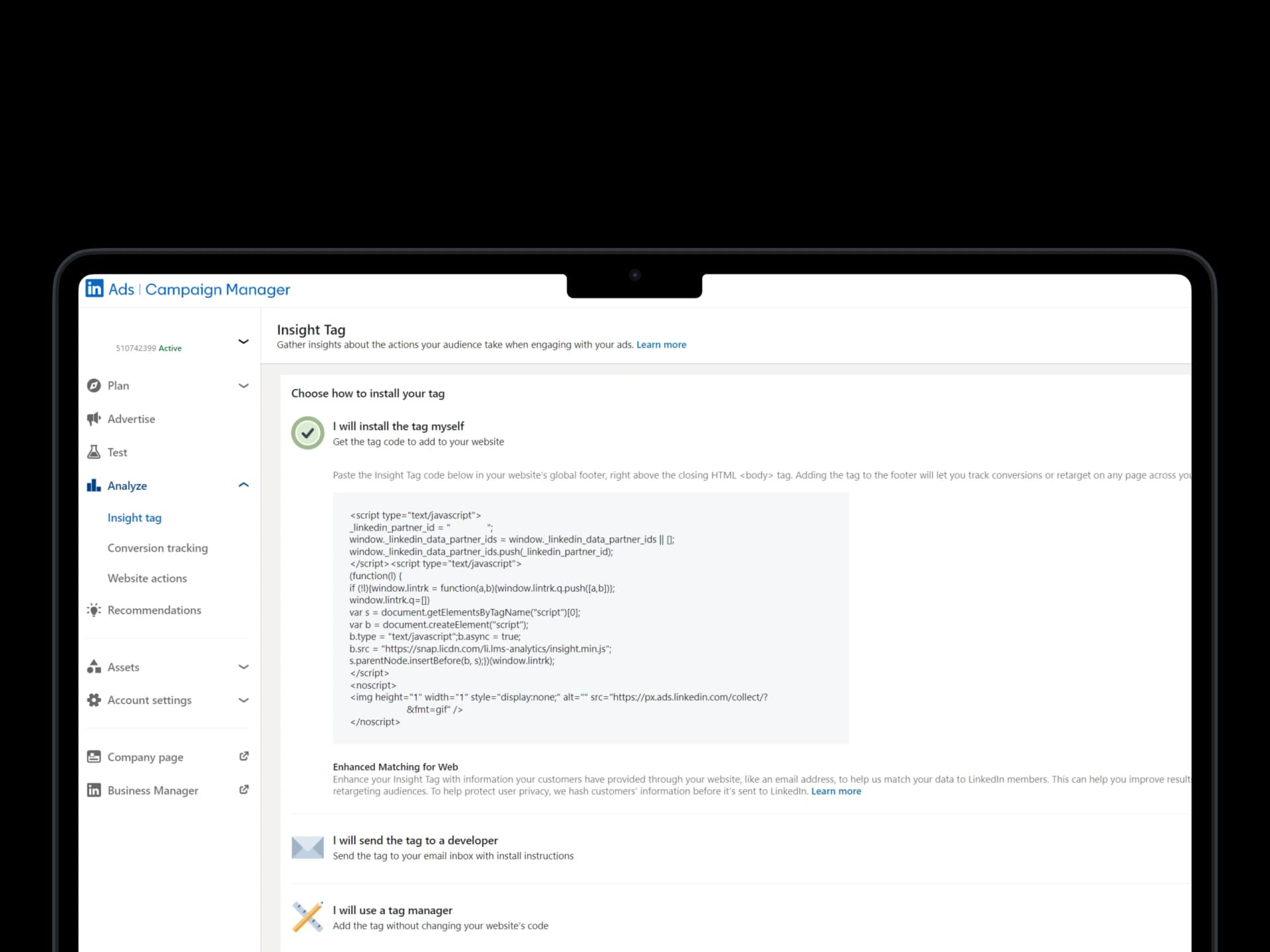
Task: Open Website actions in sidebar
Action: [147, 578]
